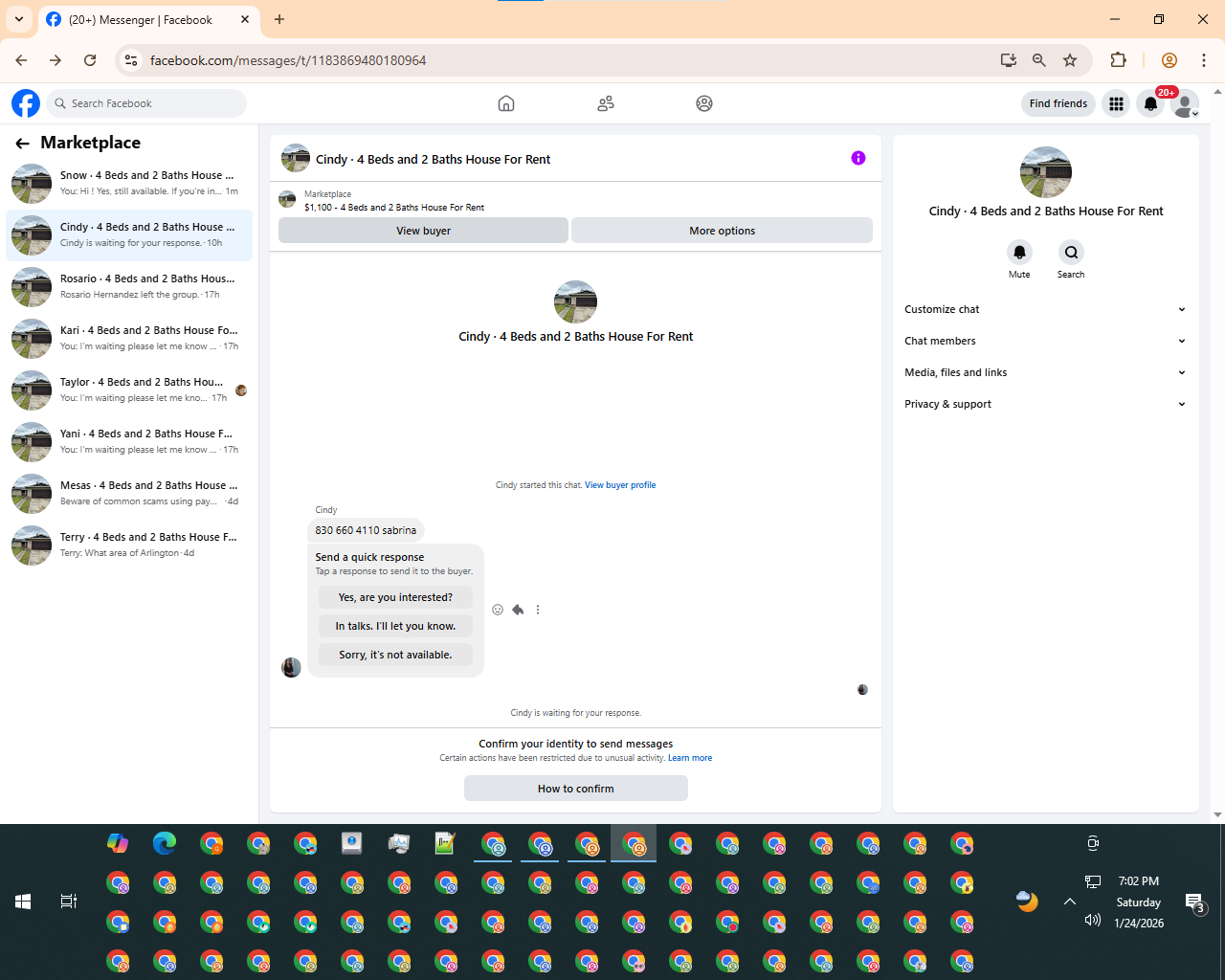The image size is (1225, 980).
Task: Open a new browser tab with plus
Action: point(279,19)
